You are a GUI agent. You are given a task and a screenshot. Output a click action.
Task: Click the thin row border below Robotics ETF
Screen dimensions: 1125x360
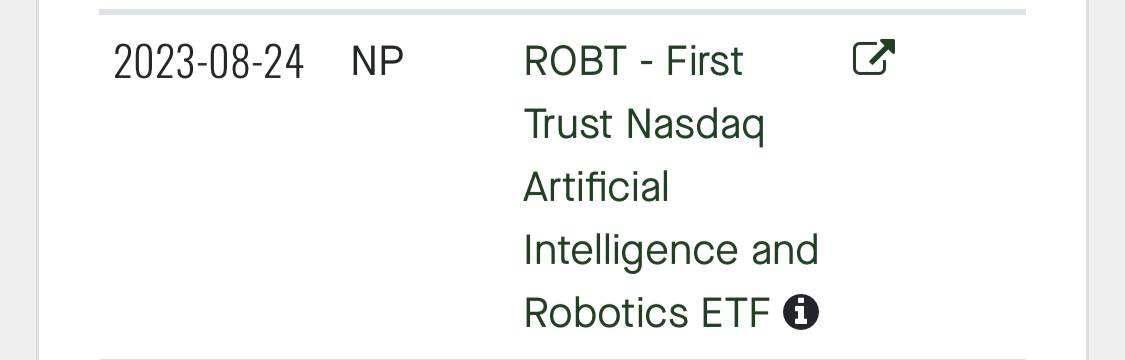coord(562,358)
